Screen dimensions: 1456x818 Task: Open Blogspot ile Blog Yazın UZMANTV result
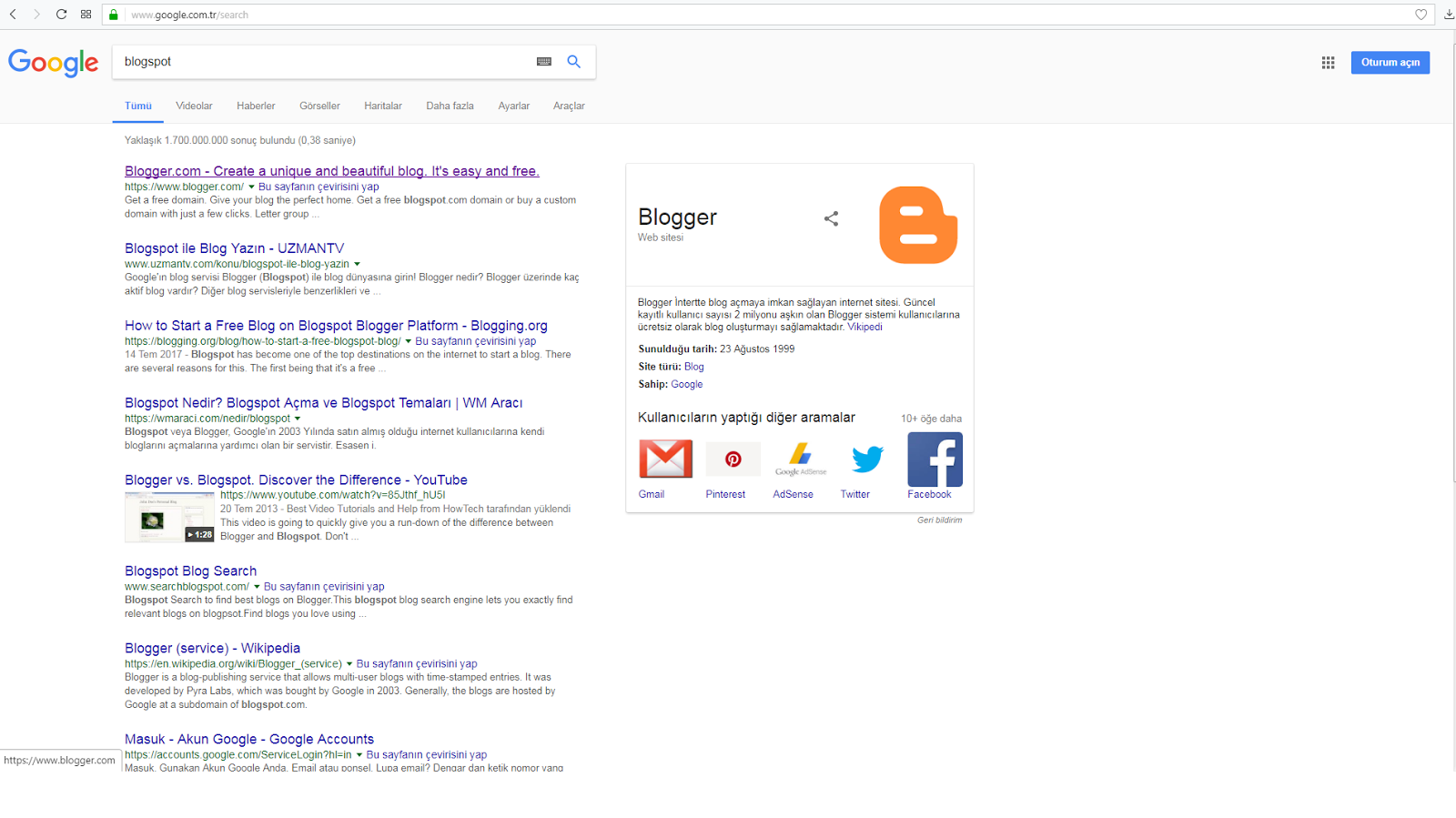coord(234,248)
